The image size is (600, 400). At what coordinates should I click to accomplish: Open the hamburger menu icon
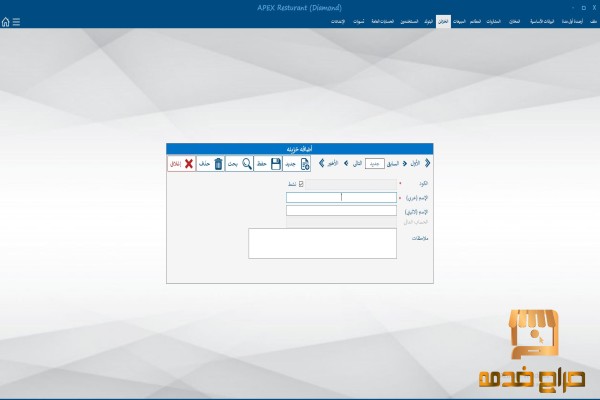17,21
